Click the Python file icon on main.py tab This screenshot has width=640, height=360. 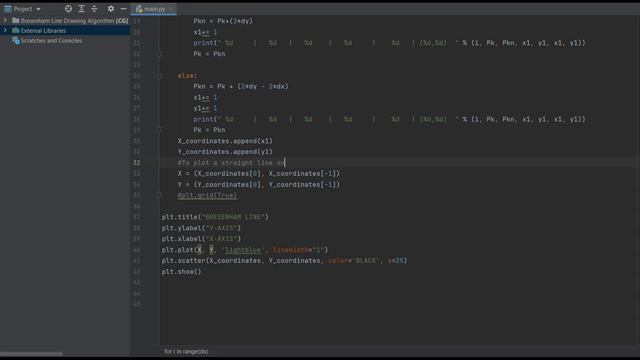pos(139,9)
